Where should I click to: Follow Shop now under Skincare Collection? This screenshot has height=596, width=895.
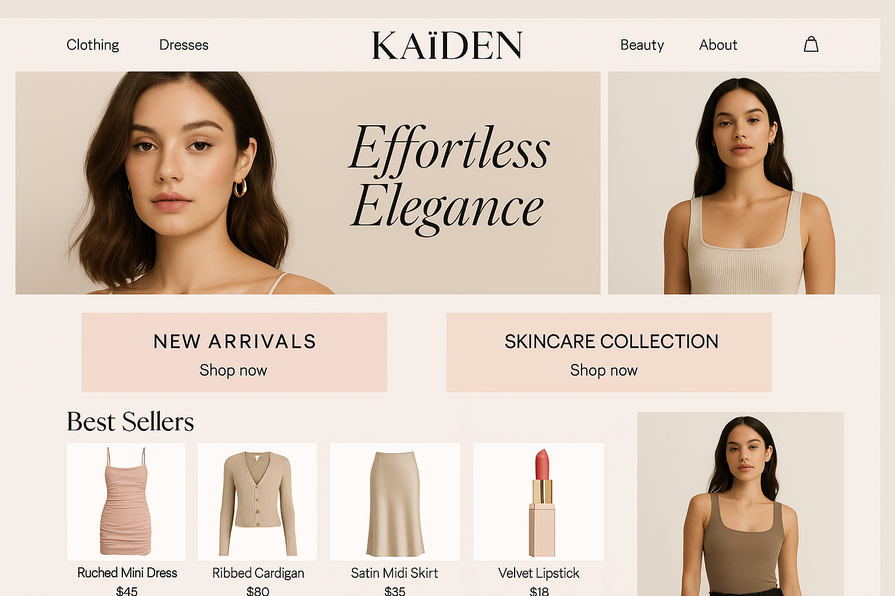[603, 371]
